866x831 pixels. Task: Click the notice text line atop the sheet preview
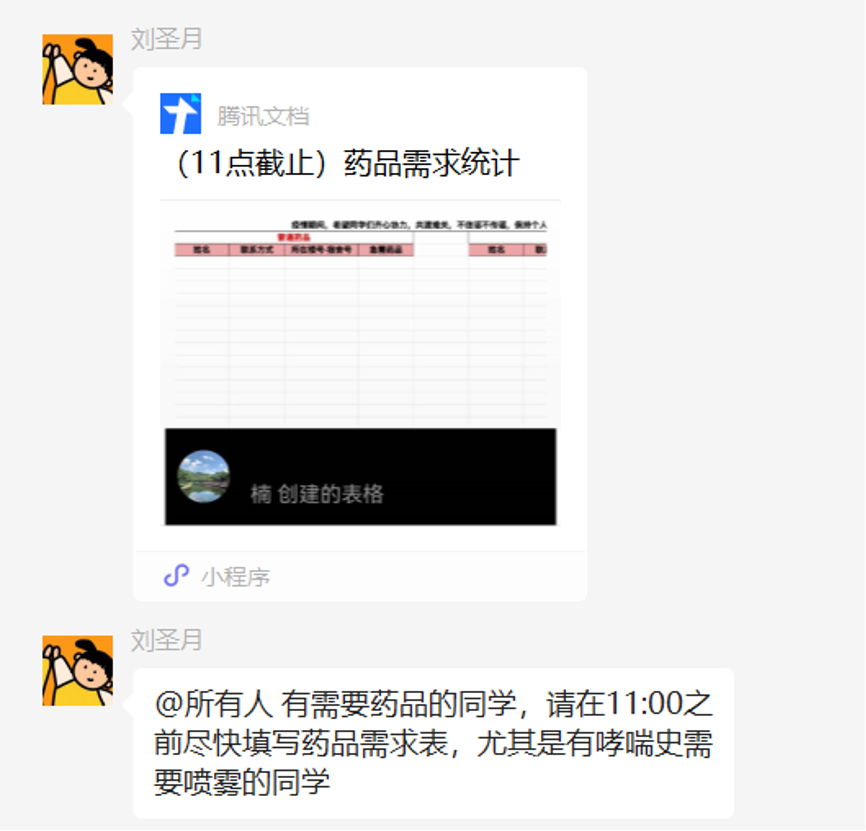[x=419, y=225]
